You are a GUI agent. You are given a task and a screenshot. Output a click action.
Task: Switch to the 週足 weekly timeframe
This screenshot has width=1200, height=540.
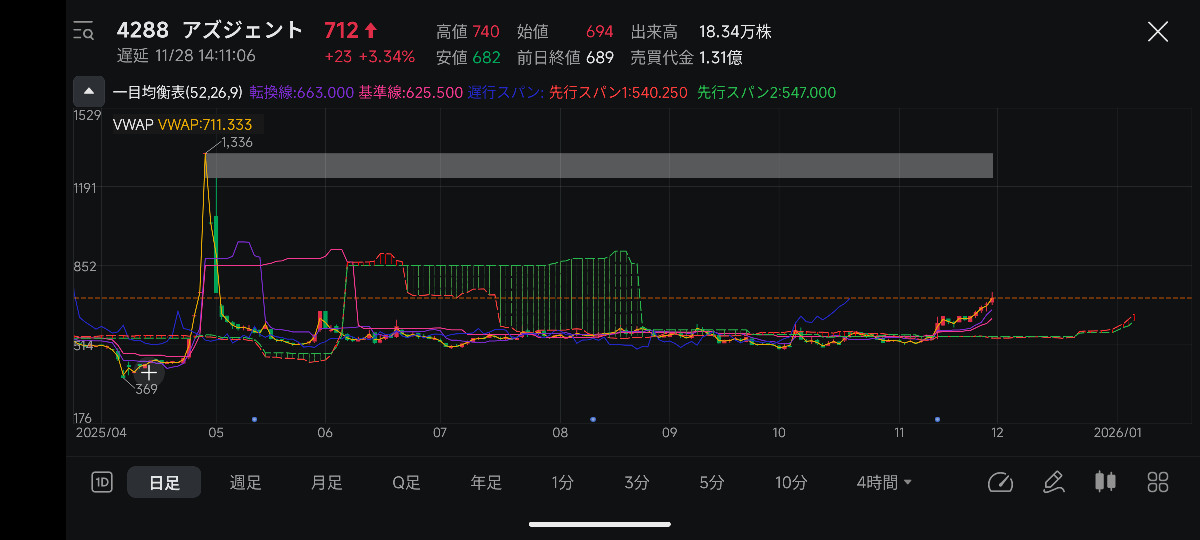245,483
